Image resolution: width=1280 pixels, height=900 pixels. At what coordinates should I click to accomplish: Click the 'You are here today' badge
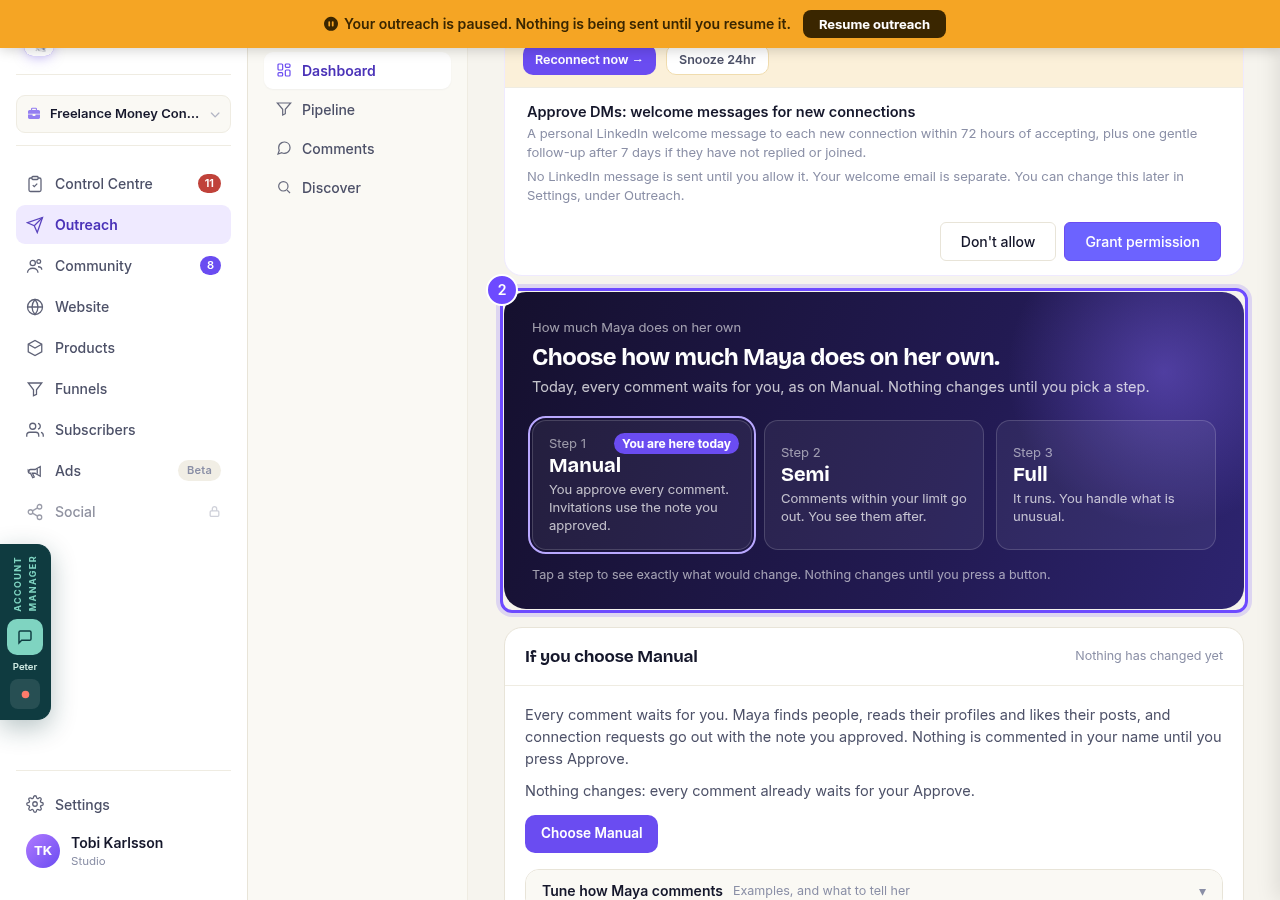(676, 444)
